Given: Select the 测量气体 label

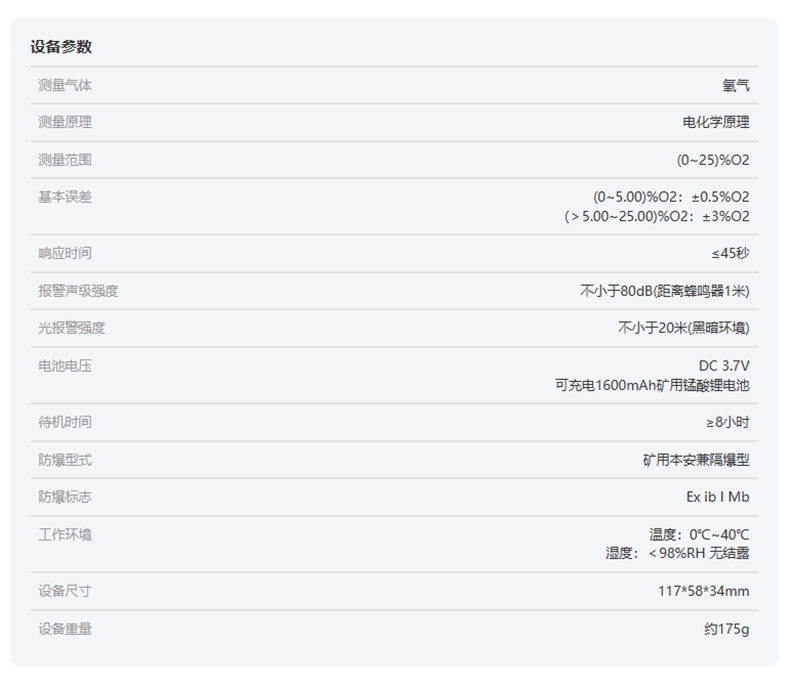Looking at the screenshot, I should click(x=65, y=85).
